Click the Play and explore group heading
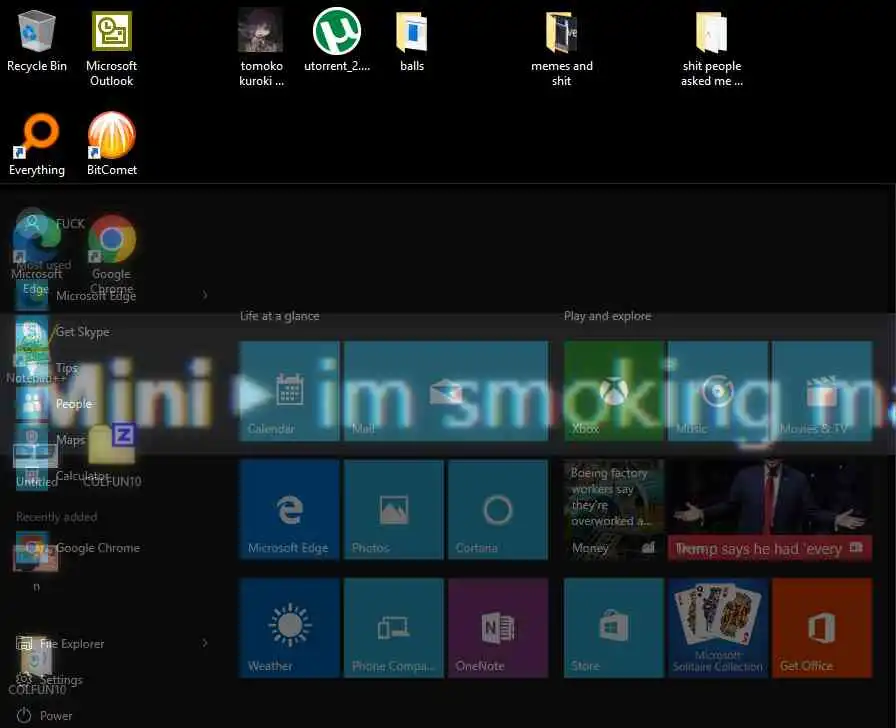Viewport: 896px width, 728px height. pos(607,316)
